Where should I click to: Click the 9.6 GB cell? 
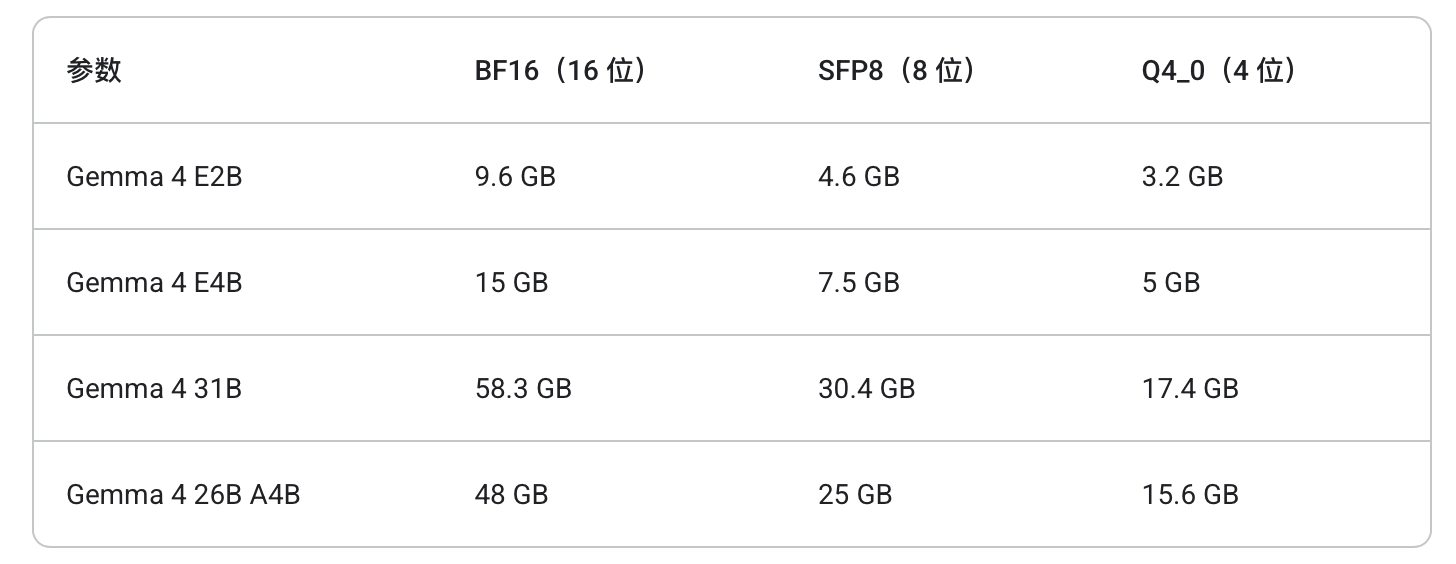click(515, 177)
